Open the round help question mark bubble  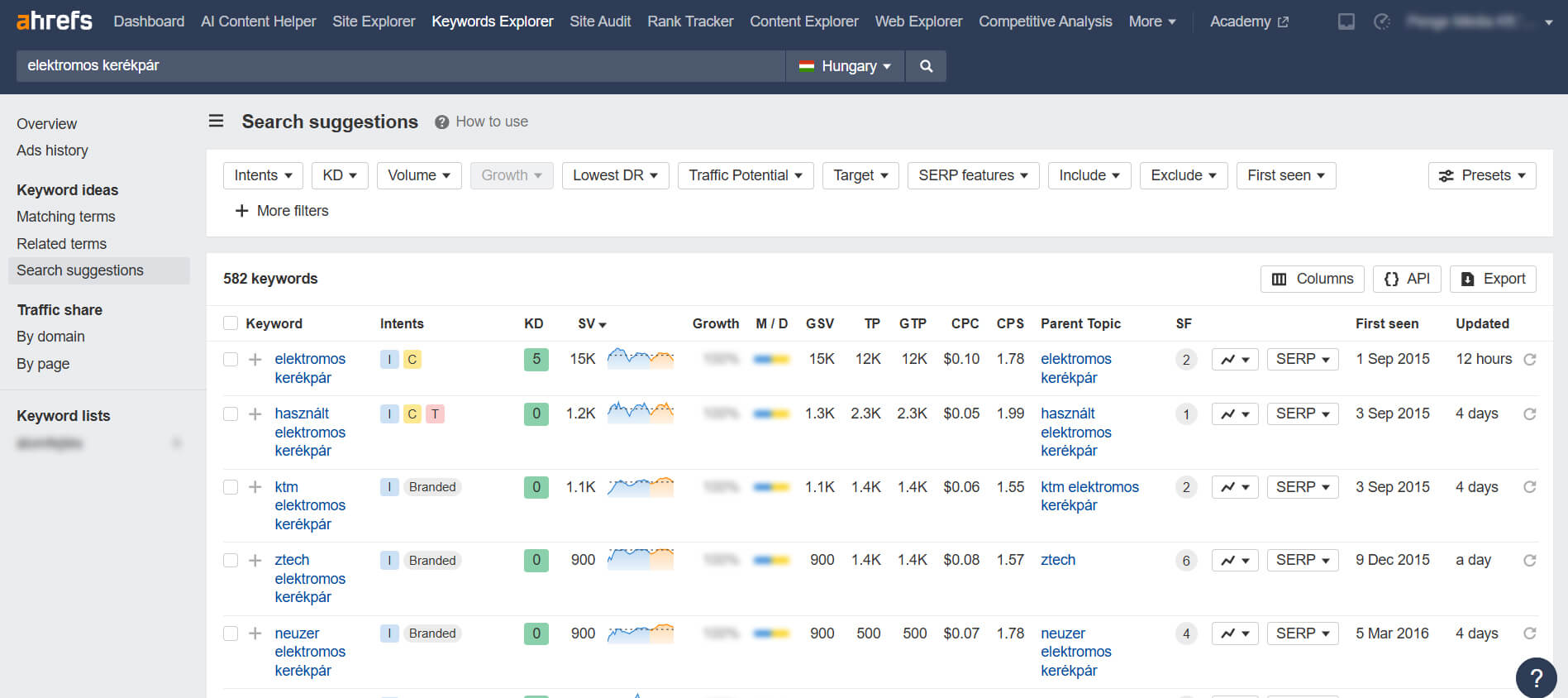[1537, 677]
